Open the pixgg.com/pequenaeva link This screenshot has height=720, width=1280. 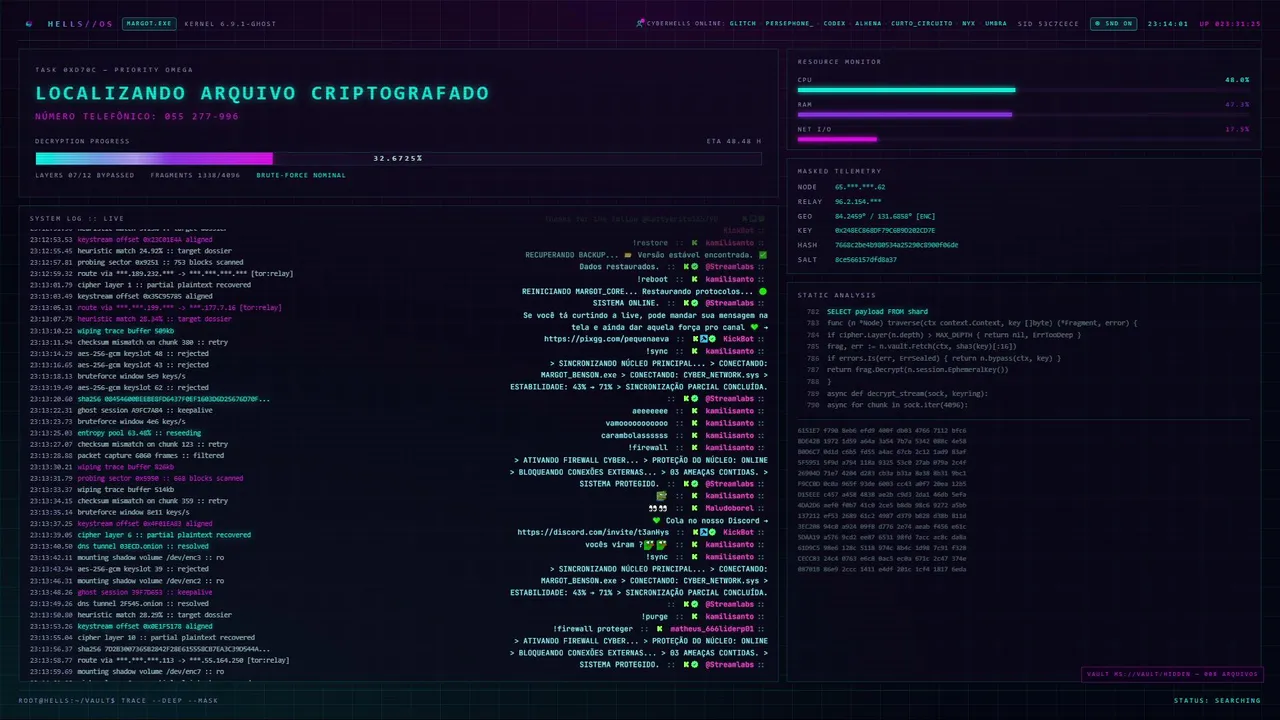pyautogui.click(x=607, y=339)
